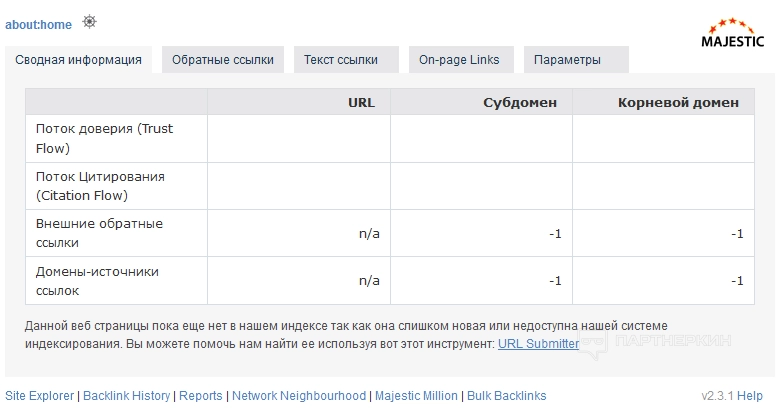
Task: Click the Bulk Backlinks link
Action: click(507, 396)
